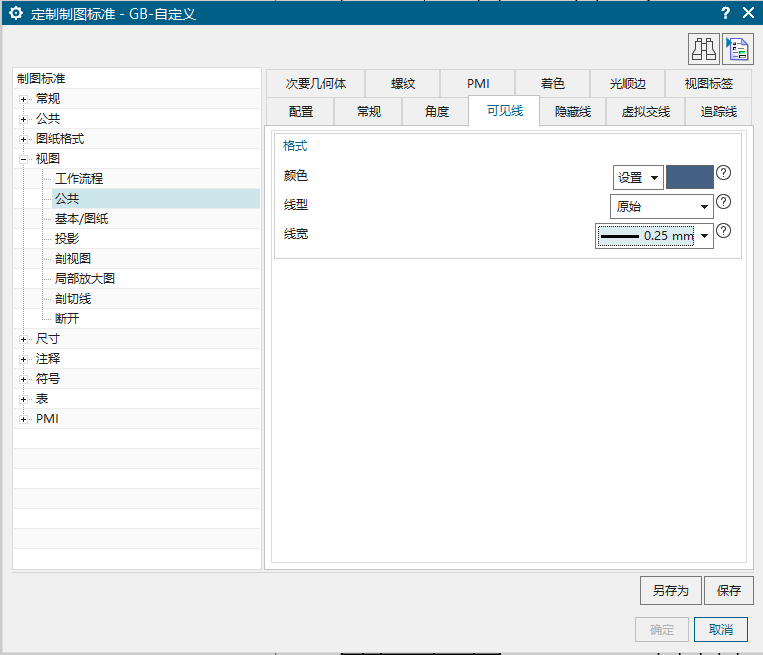Screen dimensions: 763x655
Task: Expand the 表 tree node
Action: coord(23,399)
